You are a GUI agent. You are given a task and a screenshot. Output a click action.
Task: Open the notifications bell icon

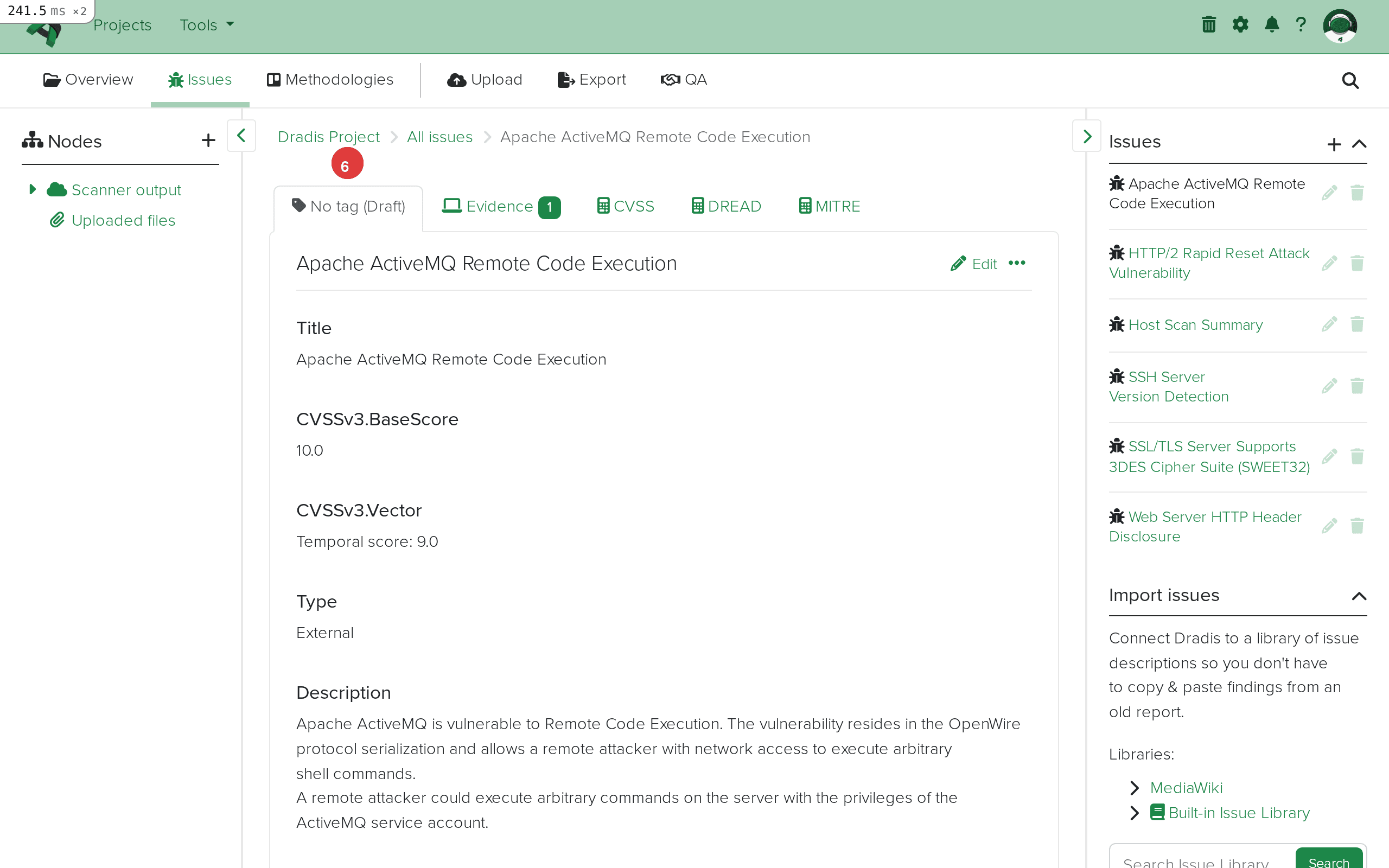(x=1271, y=24)
